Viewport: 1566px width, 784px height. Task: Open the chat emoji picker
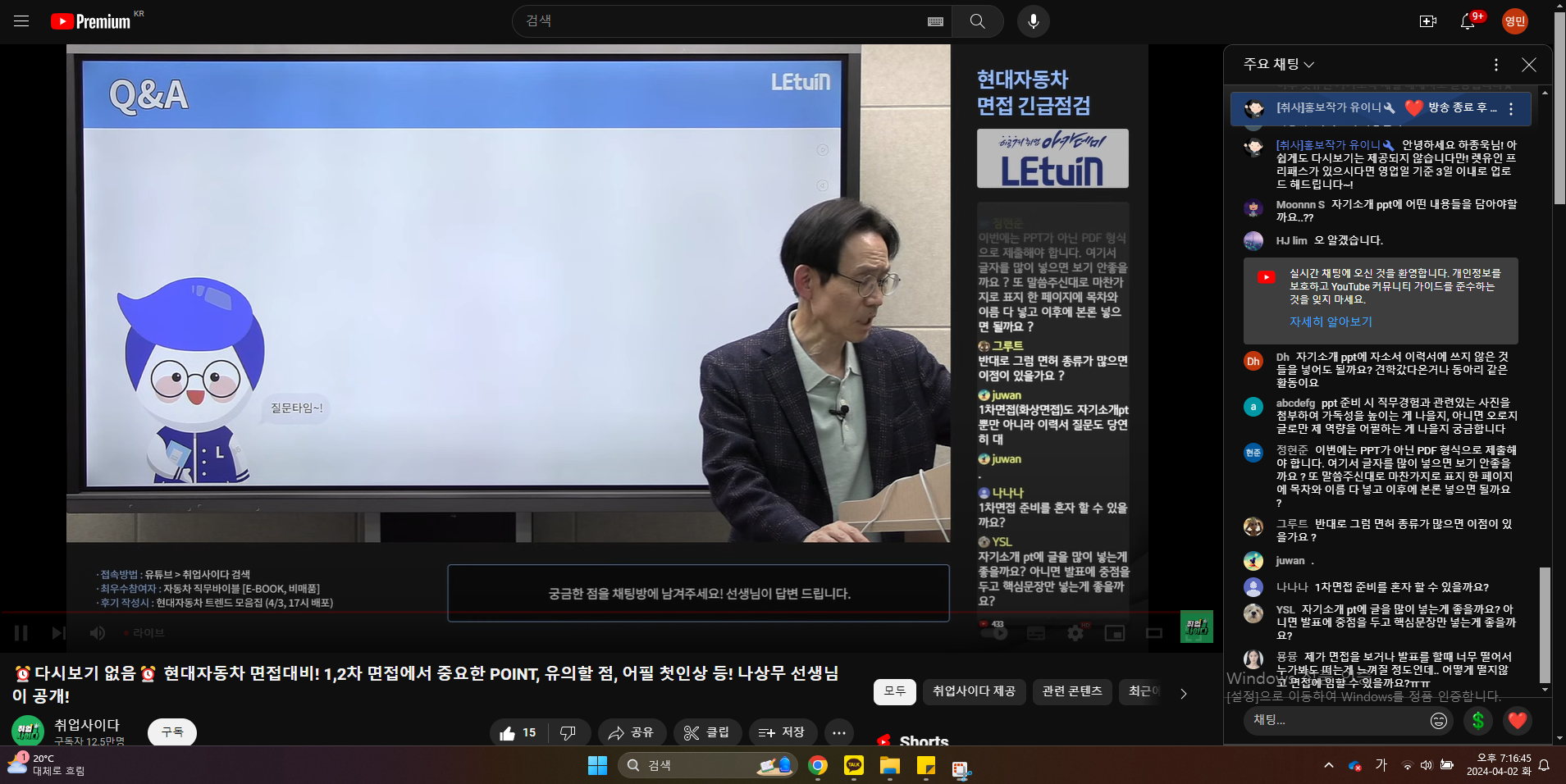click(x=1439, y=720)
